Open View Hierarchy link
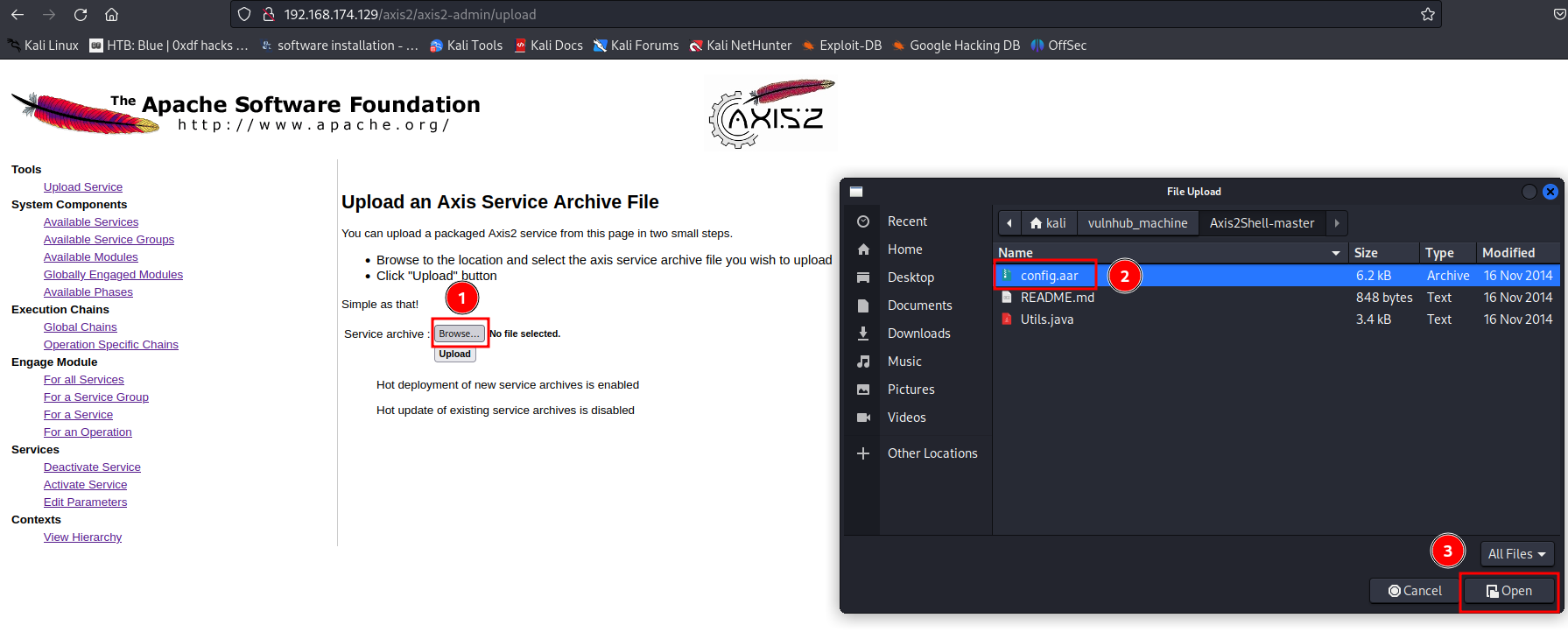 coord(82,537)
